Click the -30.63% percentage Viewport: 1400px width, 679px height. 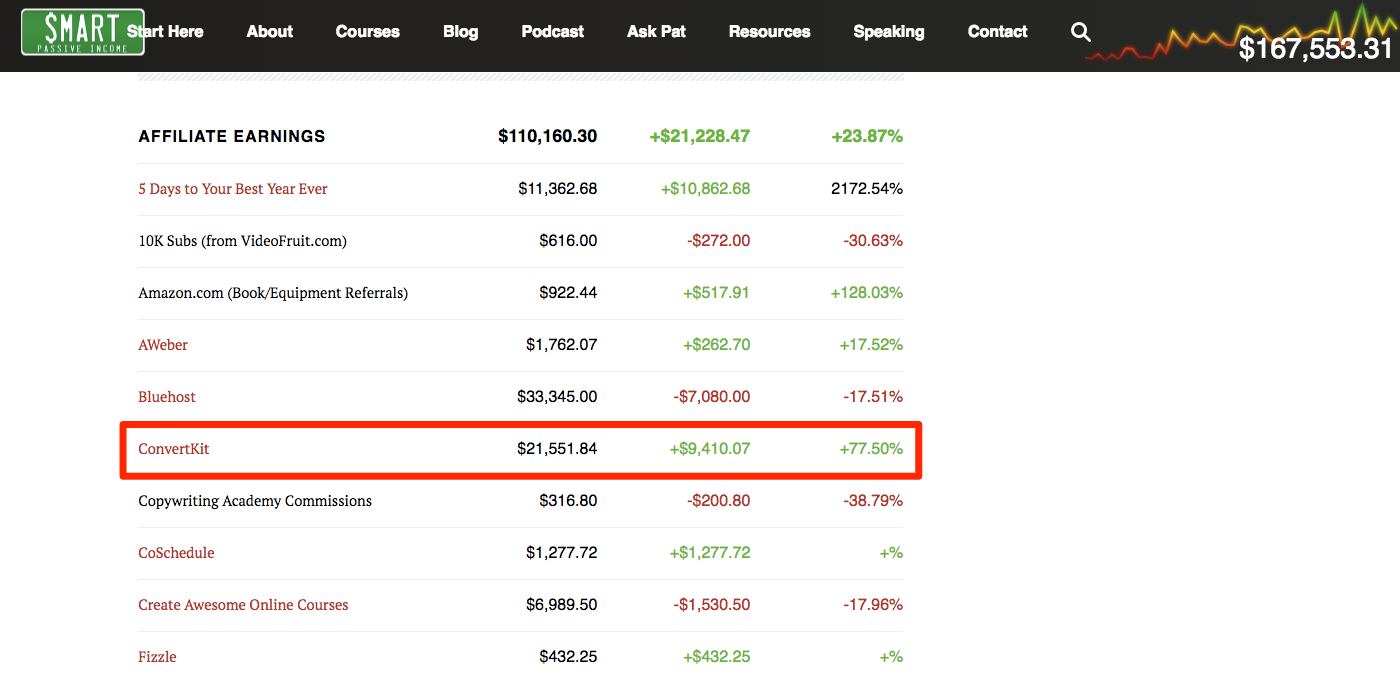click(x=871, y=241)
